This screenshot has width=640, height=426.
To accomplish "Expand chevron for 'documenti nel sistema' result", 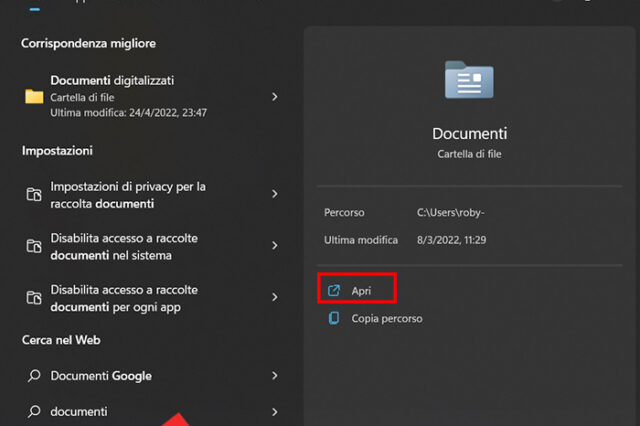I will coord(274,246).
